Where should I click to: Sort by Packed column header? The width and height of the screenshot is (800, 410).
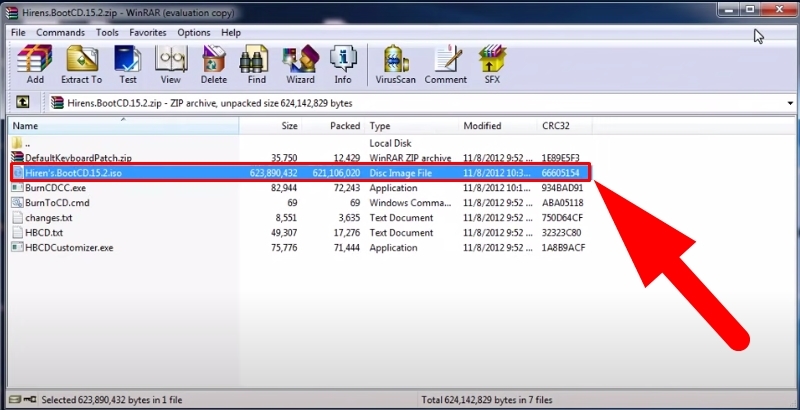click(x=345, y=126)
